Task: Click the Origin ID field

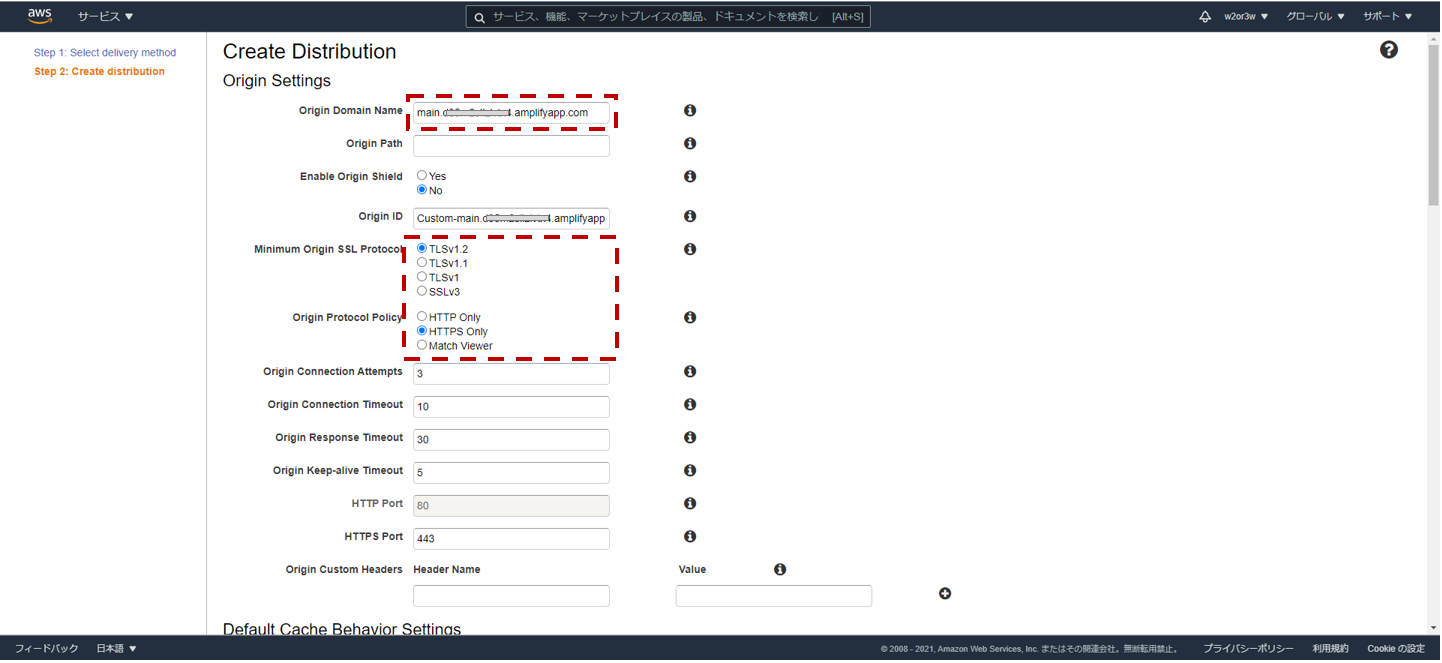Action: pos(511,219)
